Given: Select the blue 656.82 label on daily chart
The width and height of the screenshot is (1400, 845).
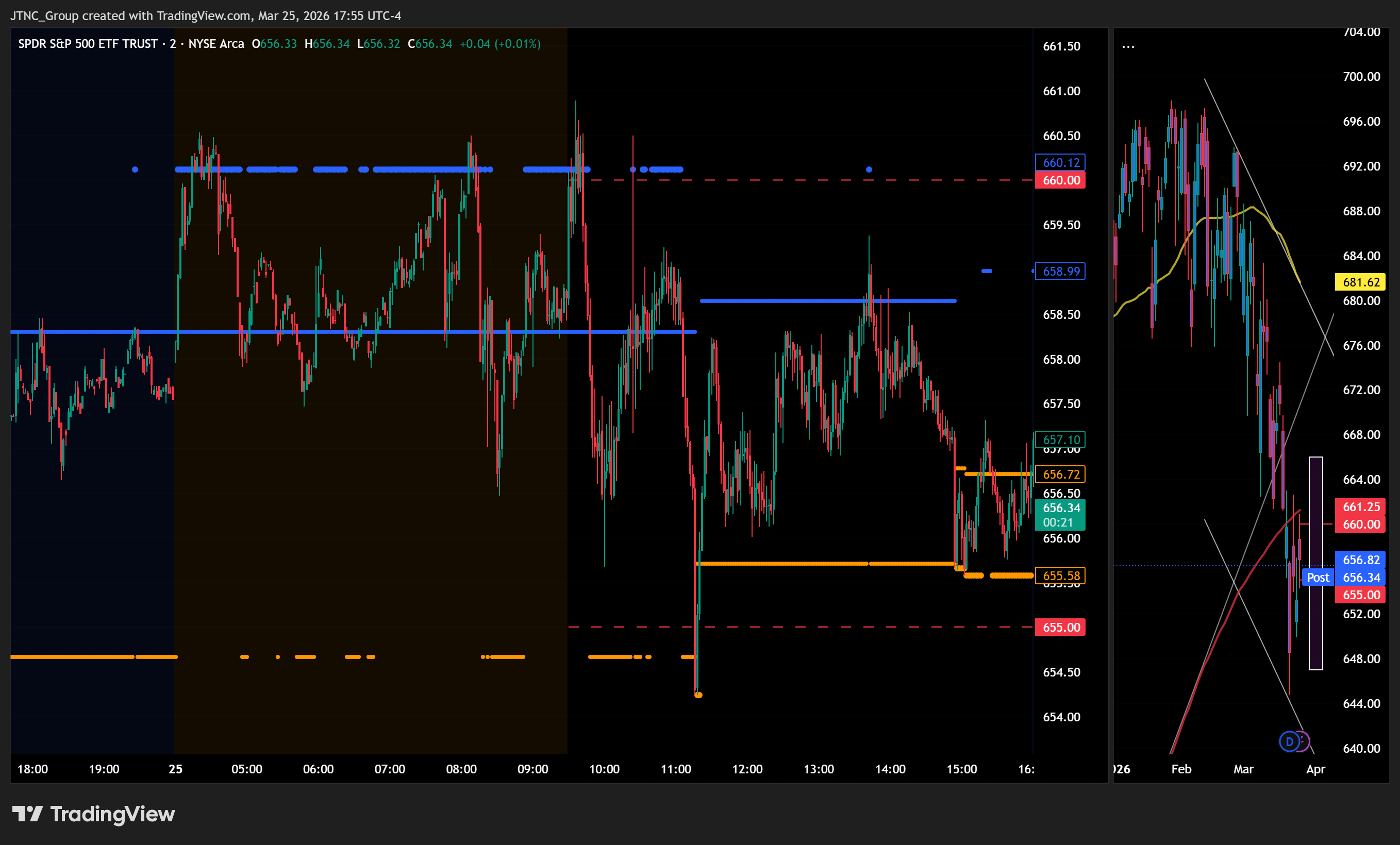Looking at the screenshot, I should [x=1360, y=560].
